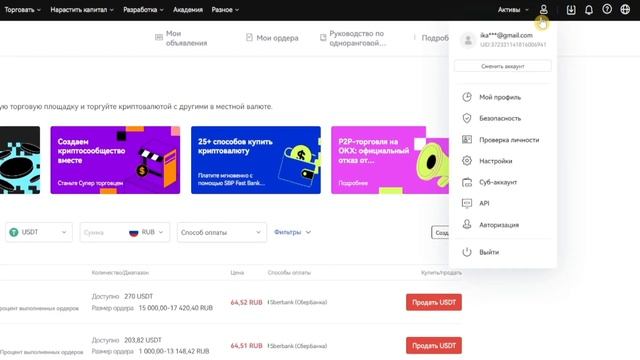Click the Руководство guide icon
This screenshot has height=360, width=640.
pyautogui.click(x=323, y=38)
